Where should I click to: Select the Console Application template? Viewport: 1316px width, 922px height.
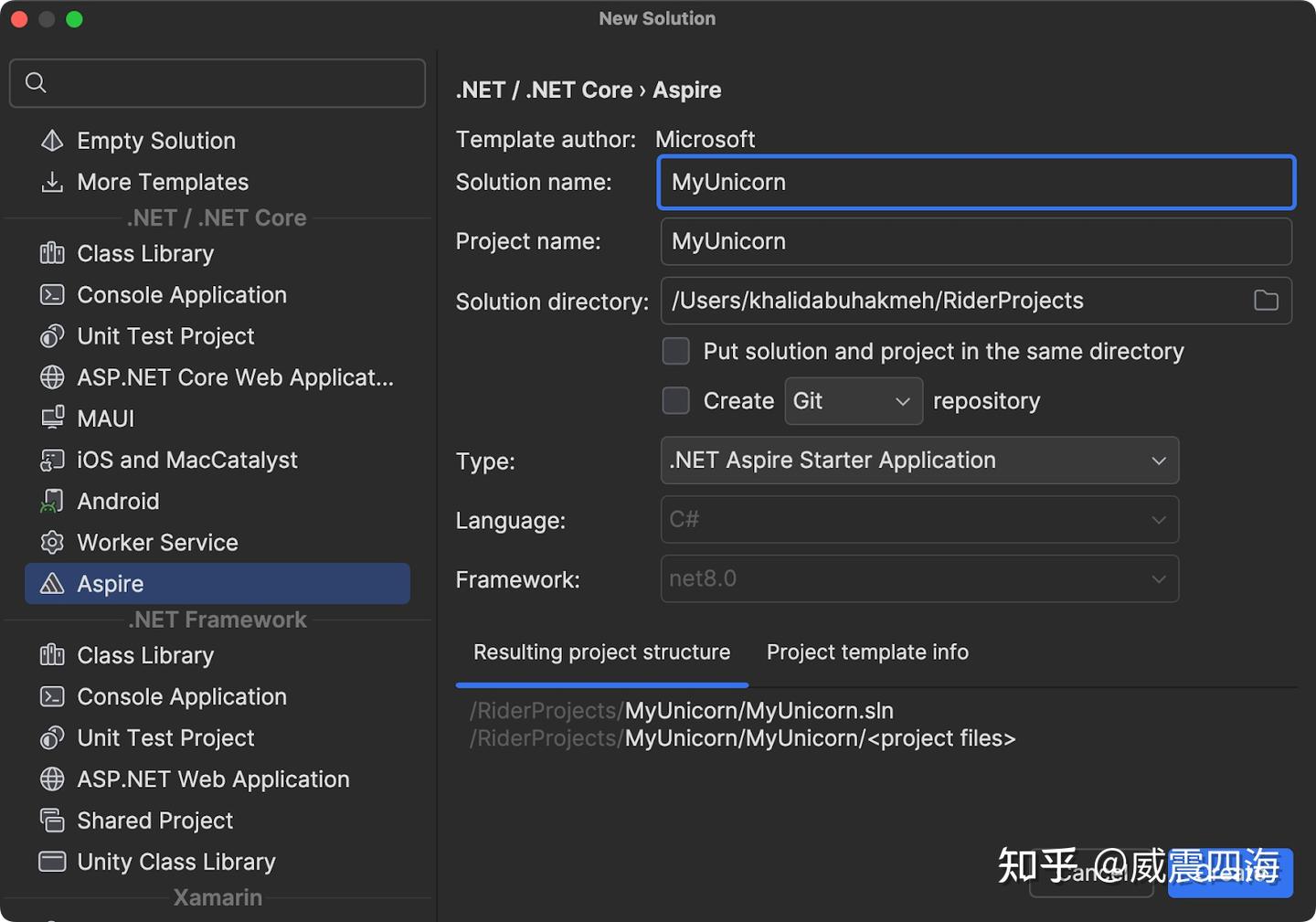[180, 294]
